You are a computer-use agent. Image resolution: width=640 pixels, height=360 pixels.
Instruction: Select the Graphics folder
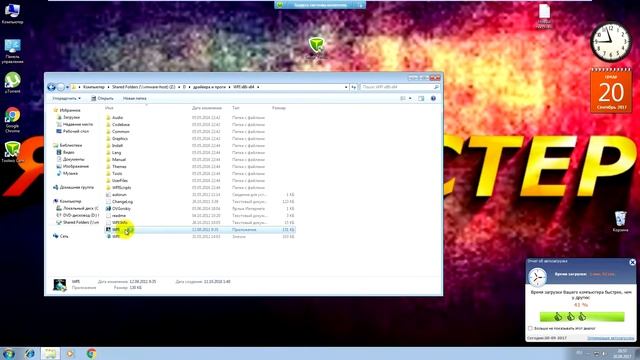pyautogui.click(x=120, y=138)
